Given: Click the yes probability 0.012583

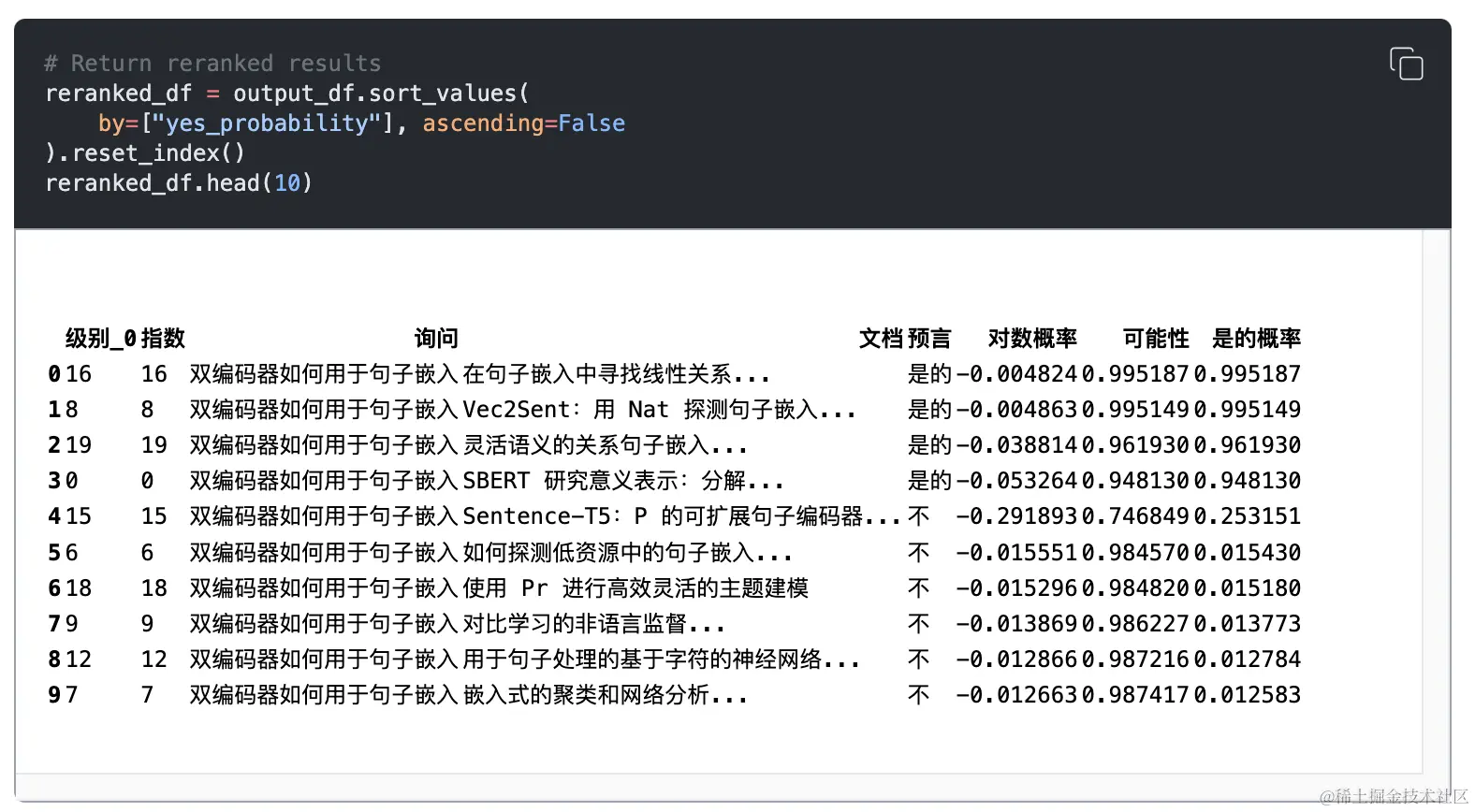Looking at the screenshot, I should (x=1248, y=695).
